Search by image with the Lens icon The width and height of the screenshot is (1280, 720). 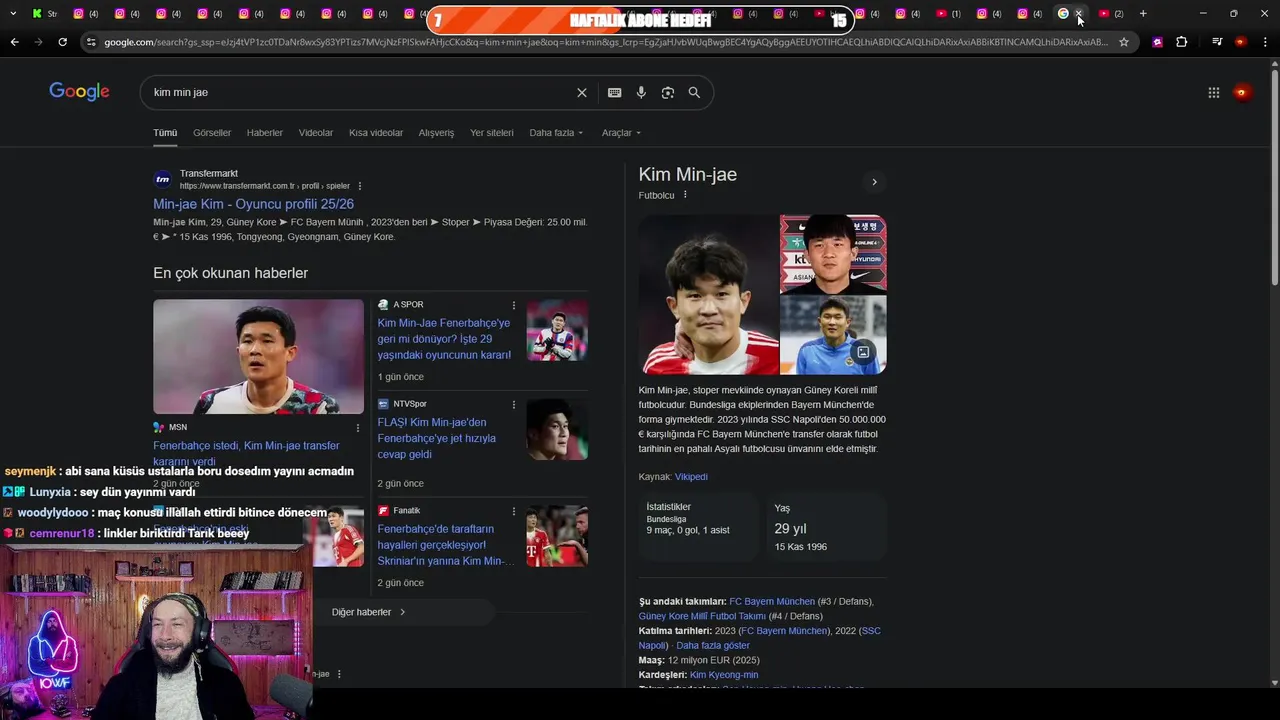pos(668,92)
